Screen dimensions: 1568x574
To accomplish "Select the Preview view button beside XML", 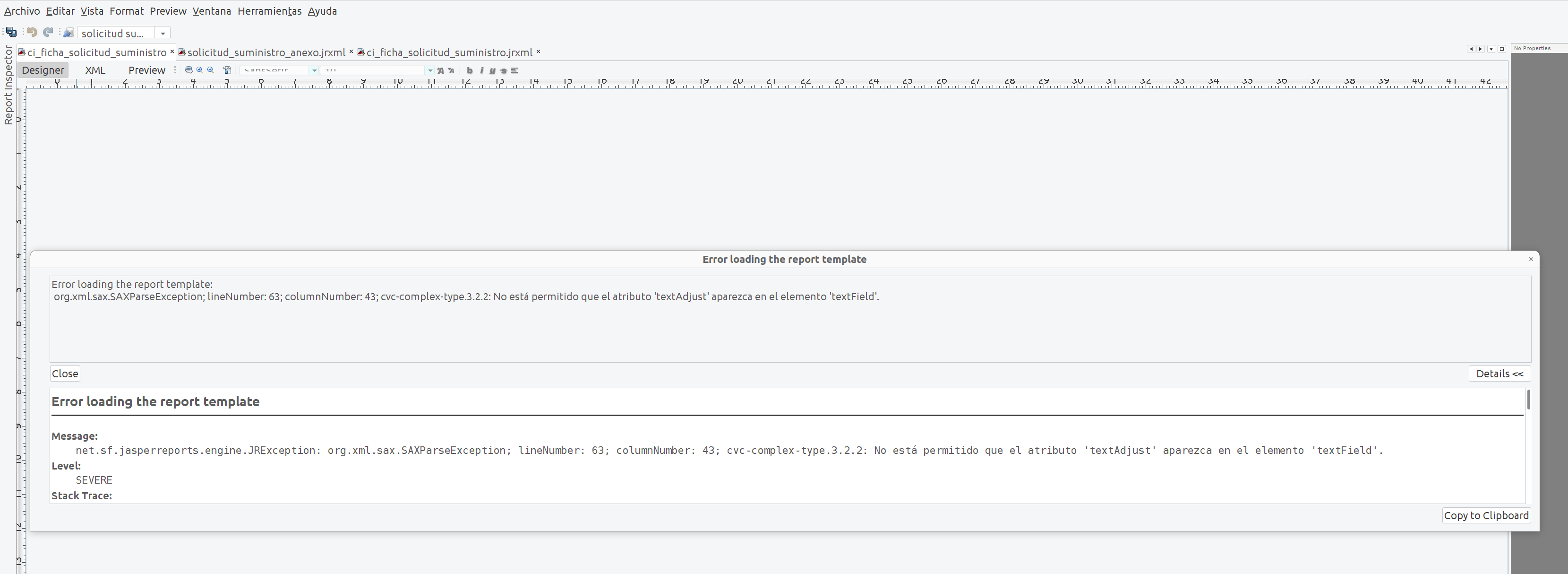I will click(147, 70).
